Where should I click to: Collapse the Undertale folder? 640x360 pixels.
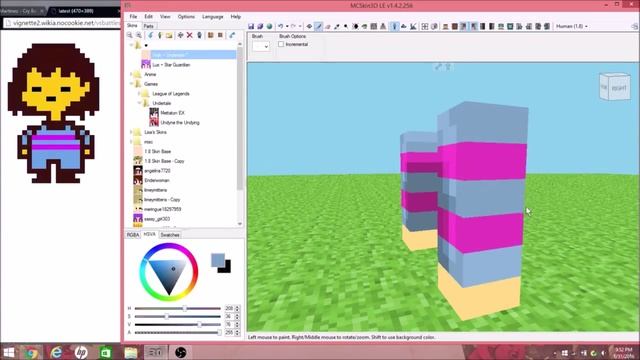click(x=139, y=103)
